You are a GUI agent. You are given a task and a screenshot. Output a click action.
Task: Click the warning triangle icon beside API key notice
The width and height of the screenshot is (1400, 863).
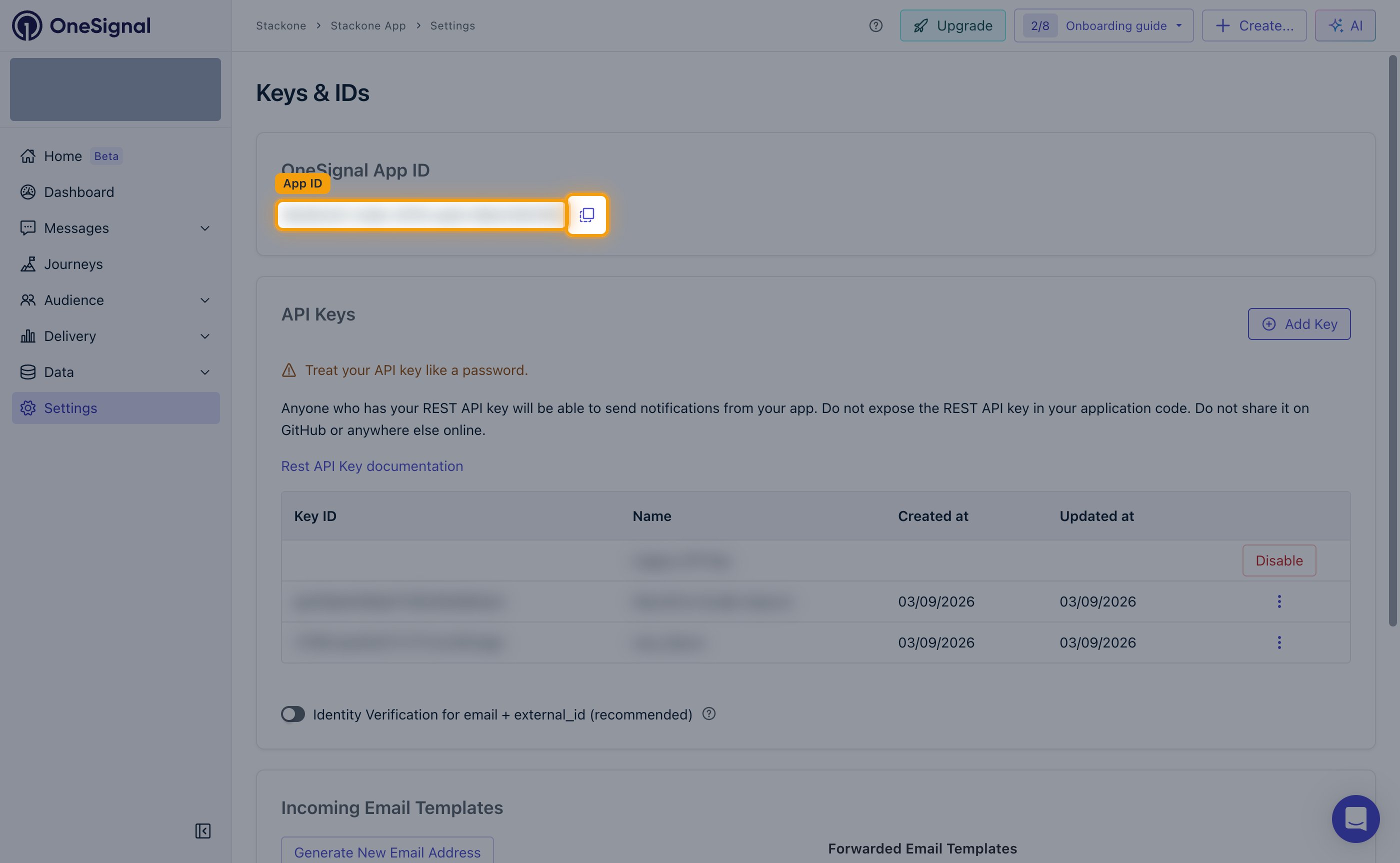pyautogui.click(x=289, y=370)
